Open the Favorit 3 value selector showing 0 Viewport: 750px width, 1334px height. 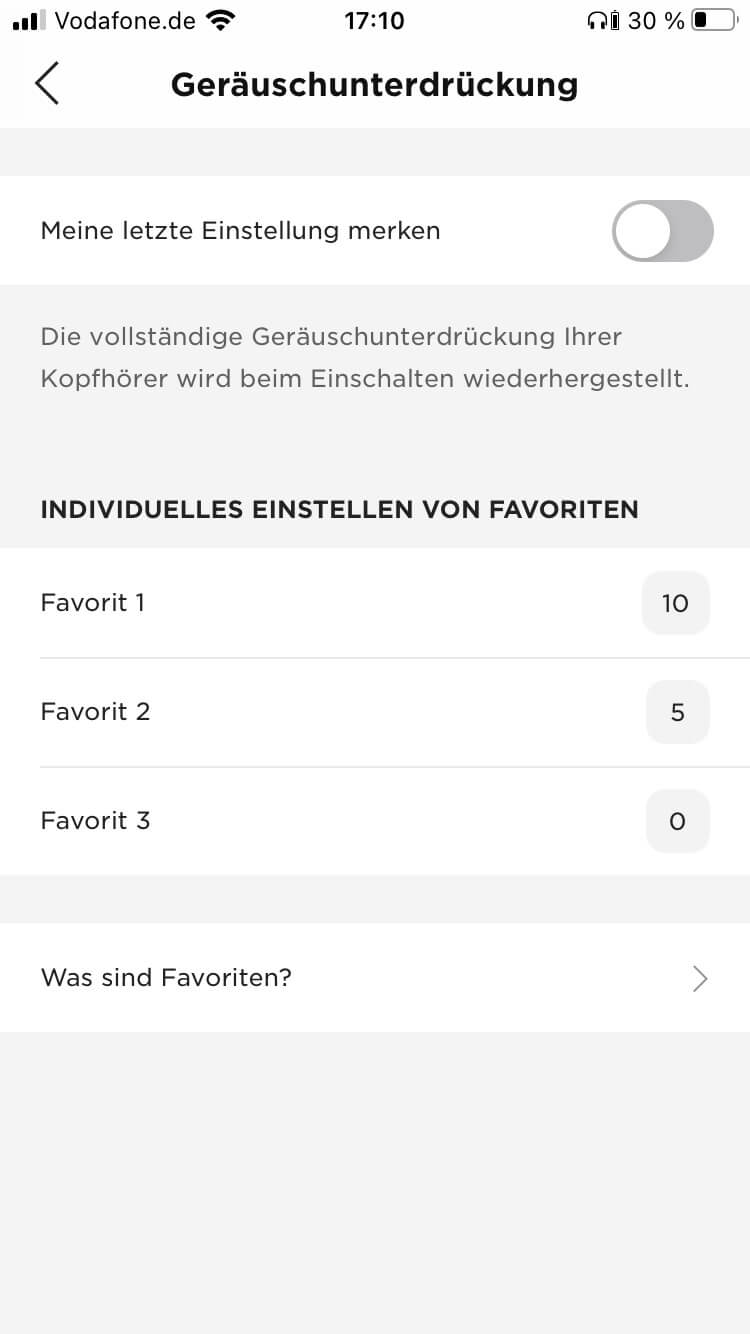(x=677, y=821)
